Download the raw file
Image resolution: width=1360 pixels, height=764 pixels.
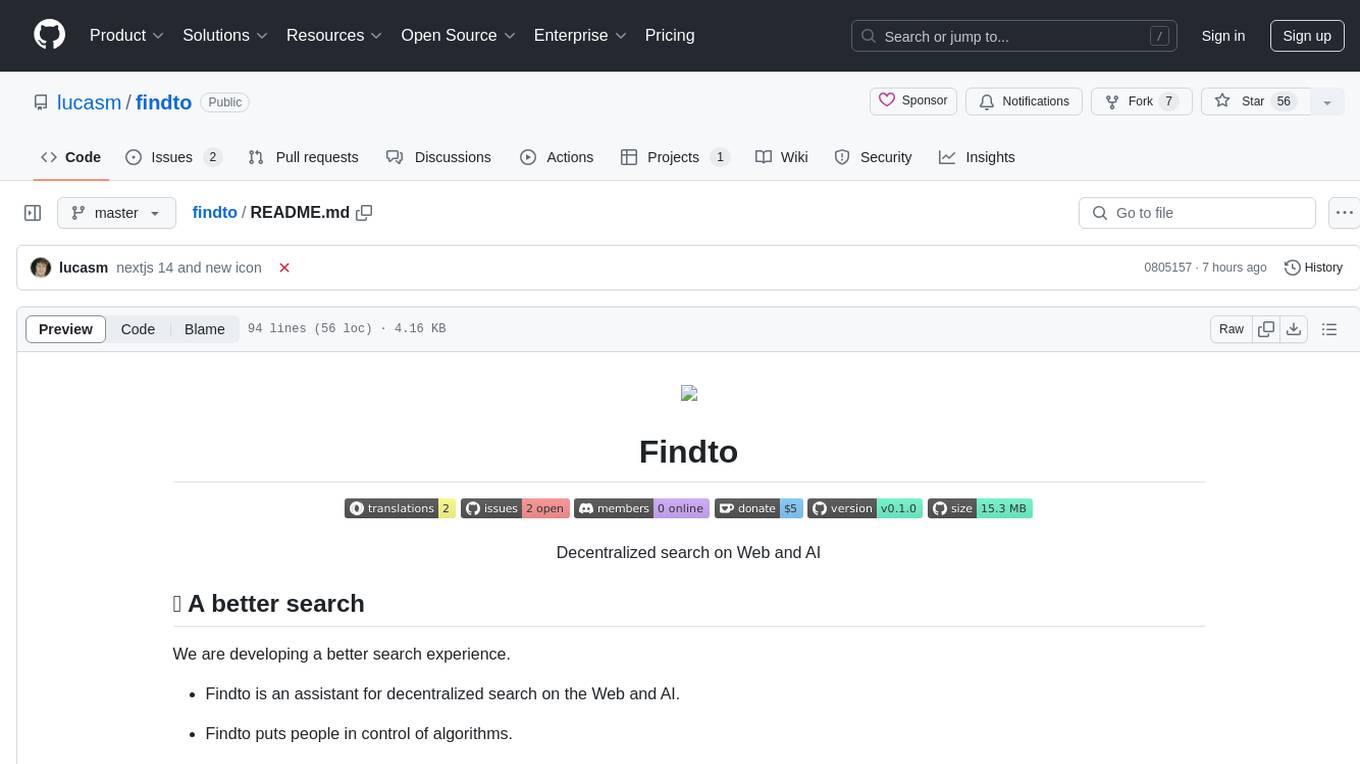click(x=1294, y=329)
